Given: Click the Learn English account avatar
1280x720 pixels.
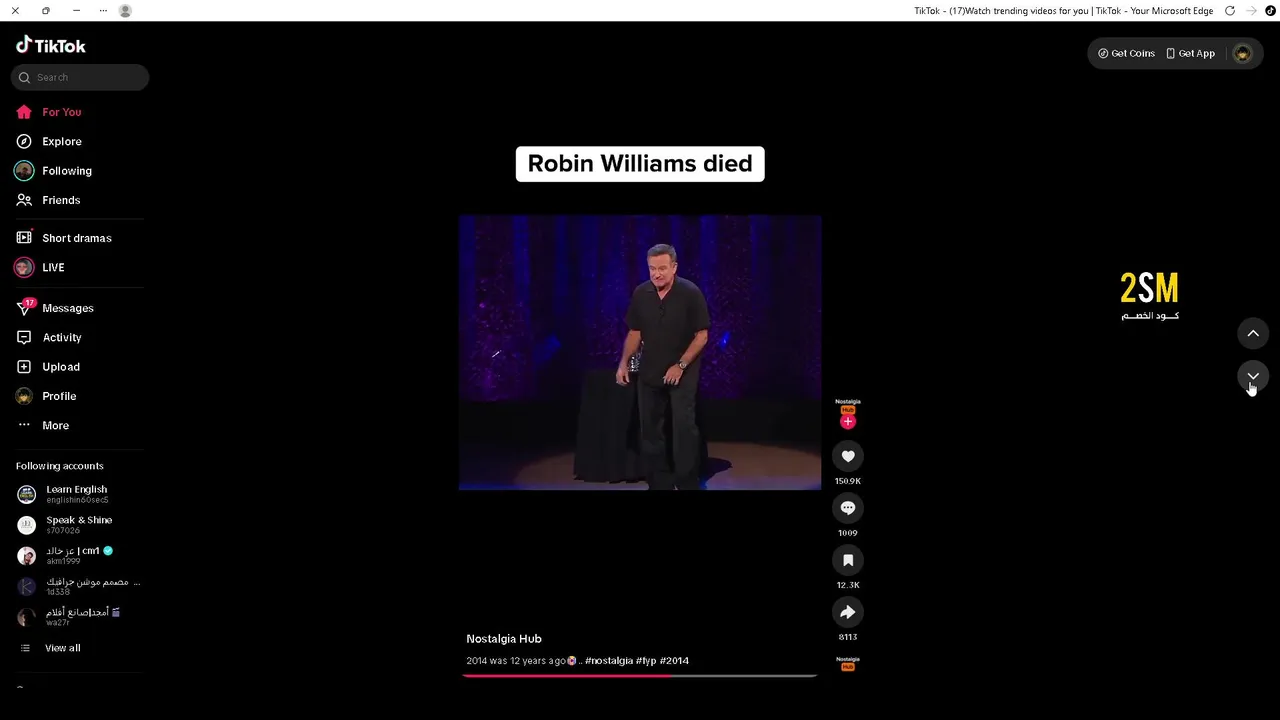Looking at the screenshot, I should click(27, 494).
